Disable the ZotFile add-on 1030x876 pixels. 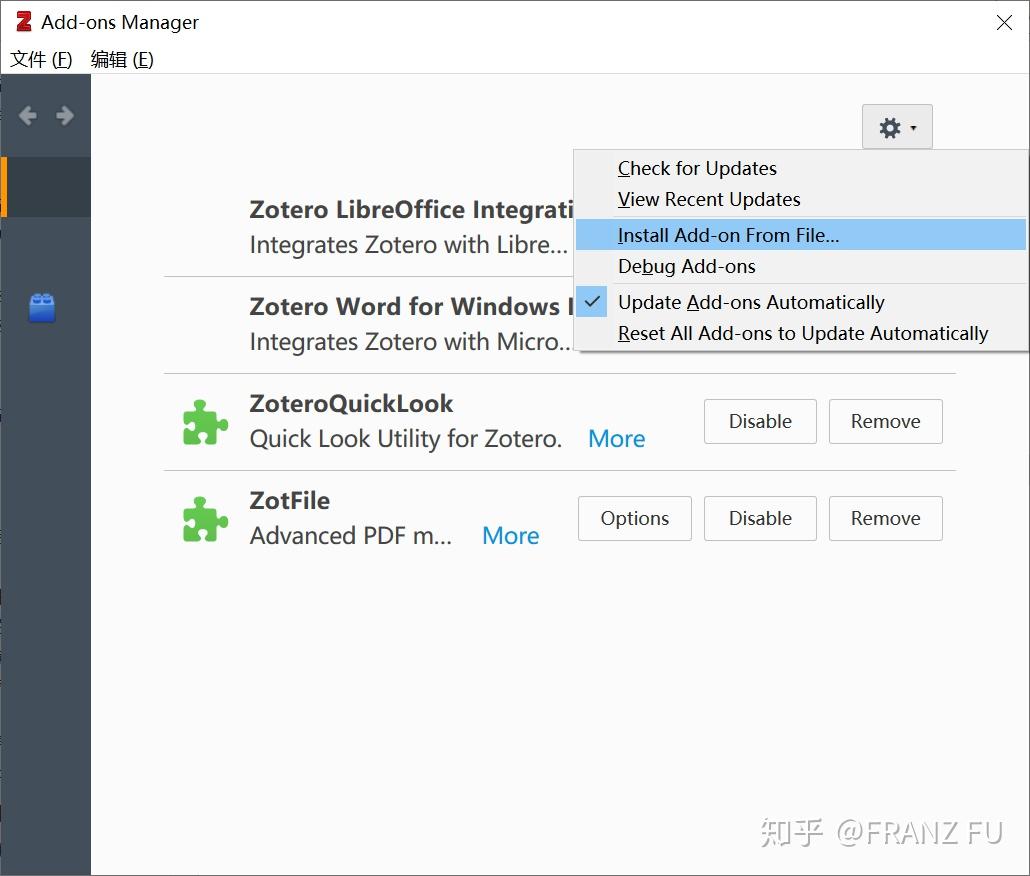click(x=760, y=518)
